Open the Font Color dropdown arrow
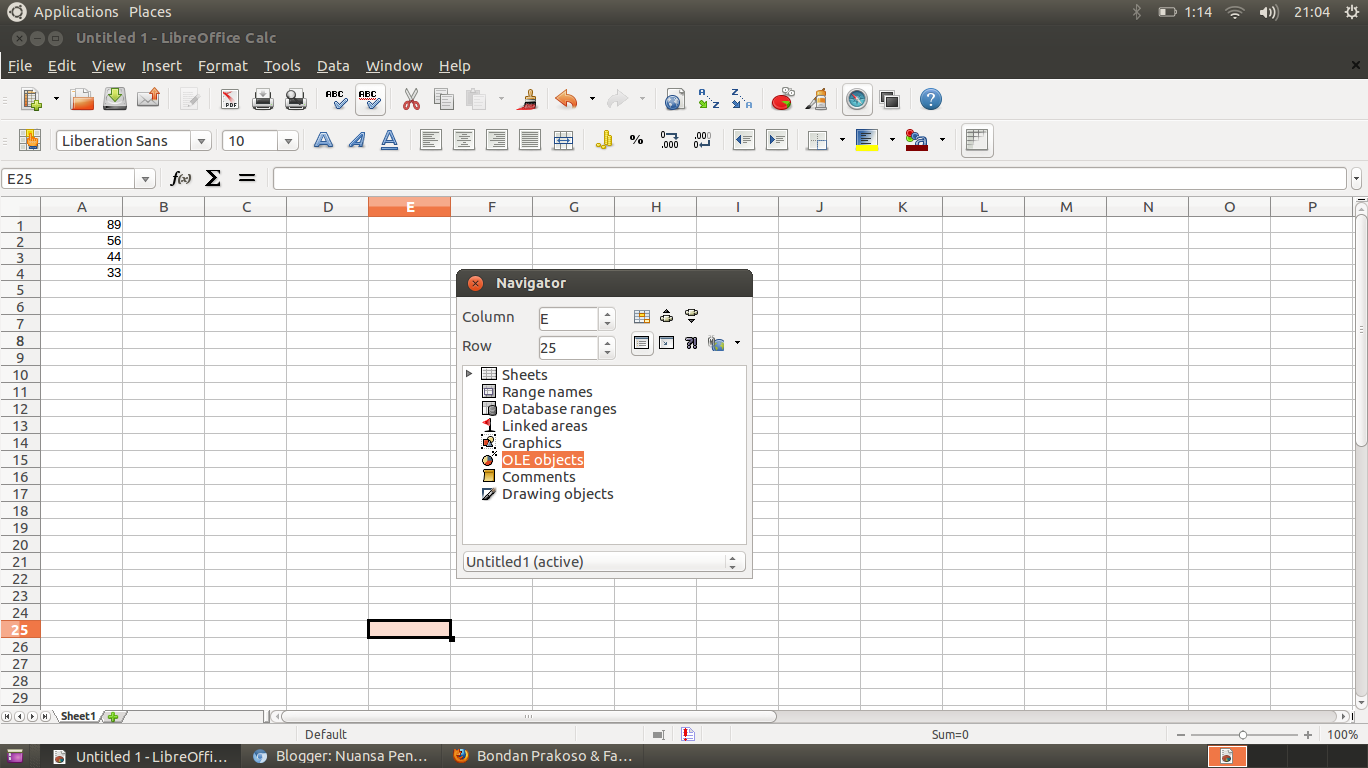This screenshot has width=1368, height=768. (941, 141)
